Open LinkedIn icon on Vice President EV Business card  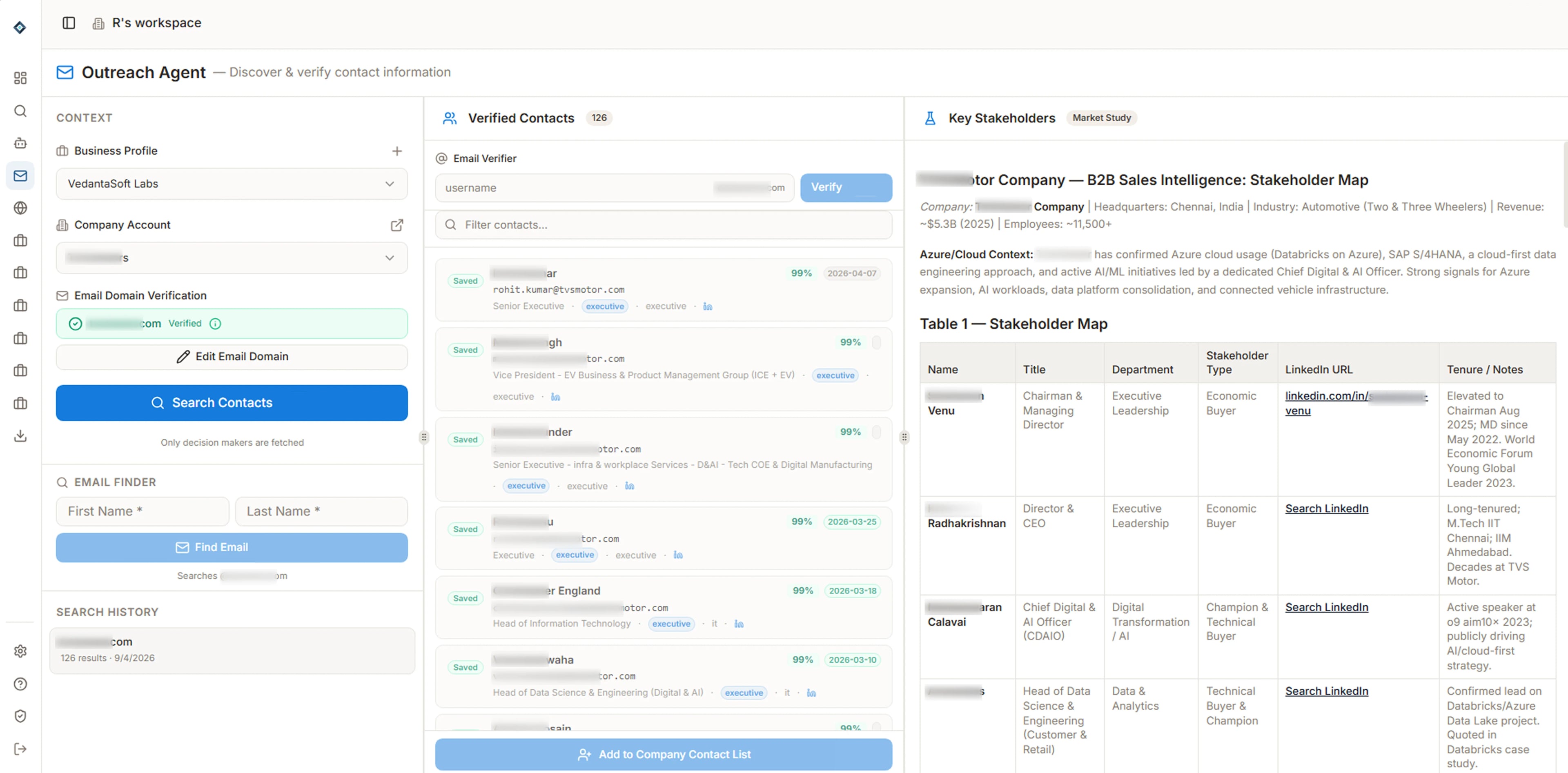[x=555, y=397]
